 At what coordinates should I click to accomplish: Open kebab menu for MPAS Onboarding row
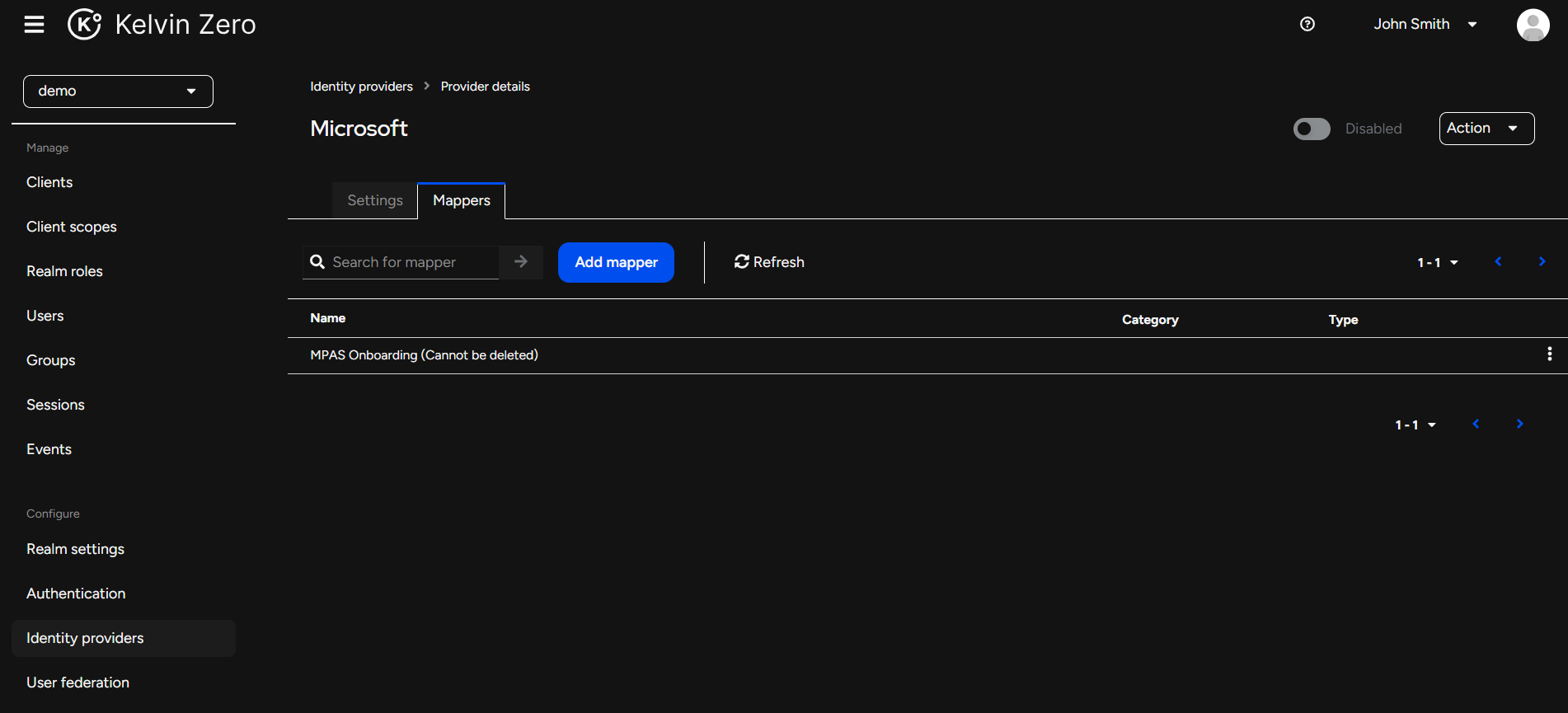pyautogui.click(x=1550, y=354)
